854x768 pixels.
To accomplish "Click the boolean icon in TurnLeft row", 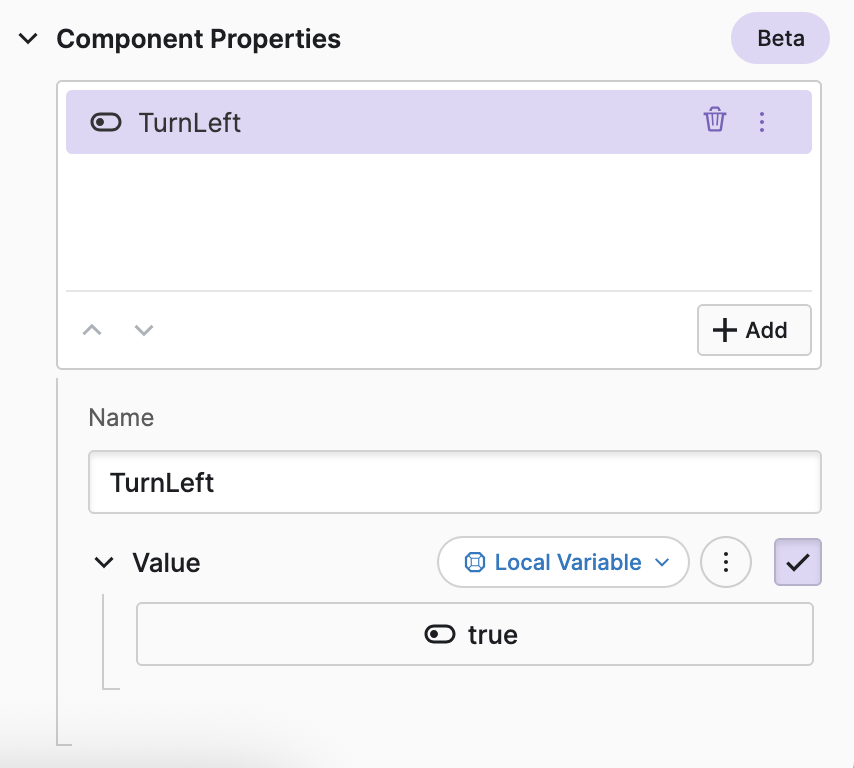I will coord(105,122).
